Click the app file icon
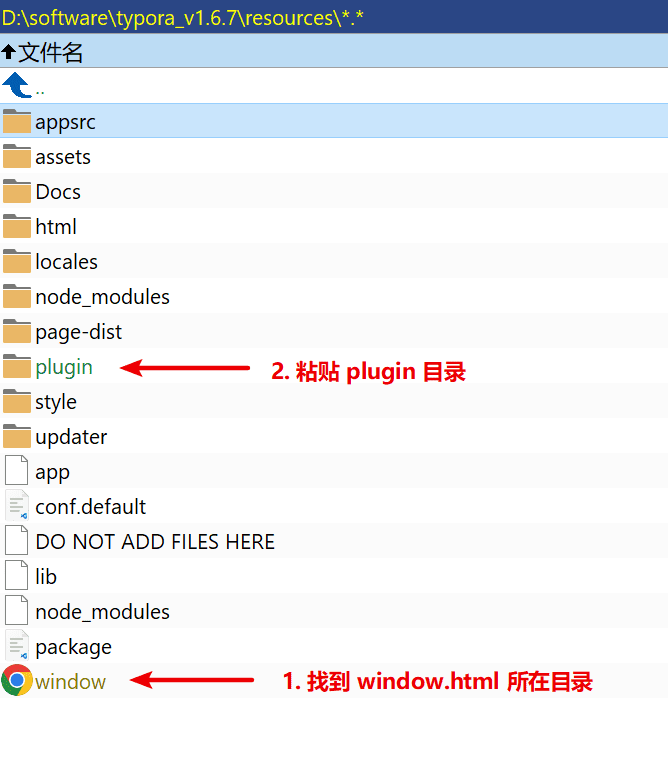 point(17,470)
